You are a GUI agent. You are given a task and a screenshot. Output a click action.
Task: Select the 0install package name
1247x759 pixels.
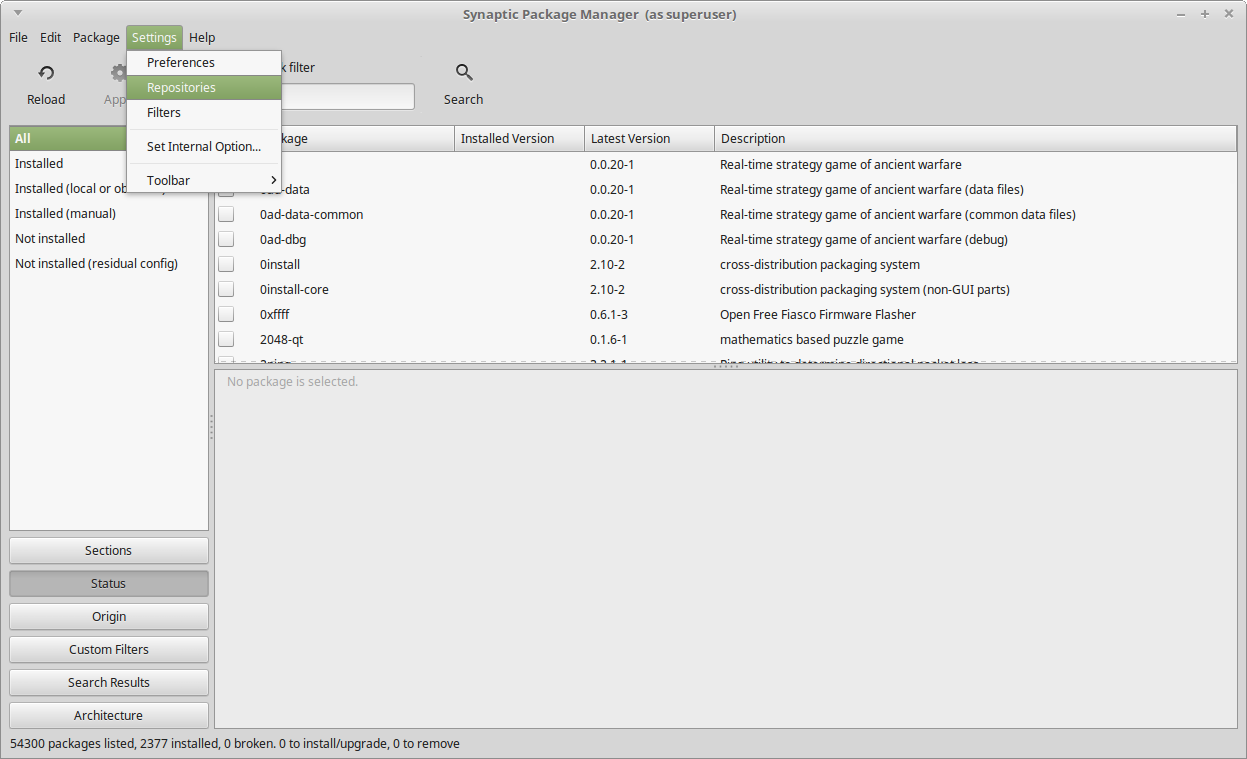pyautogui.click(x=280, y=264)
